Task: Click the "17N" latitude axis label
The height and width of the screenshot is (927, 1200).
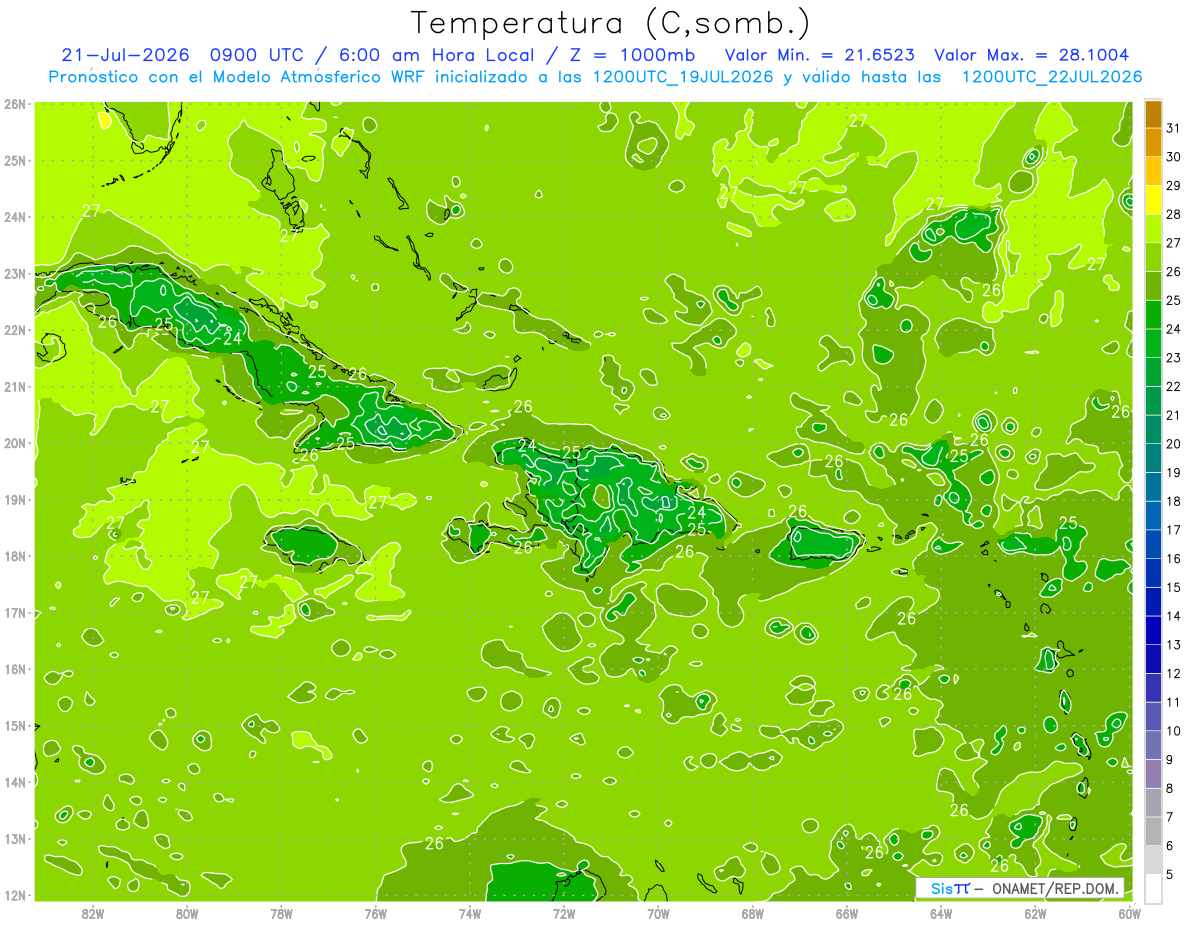Action: (x=15, y=612)
